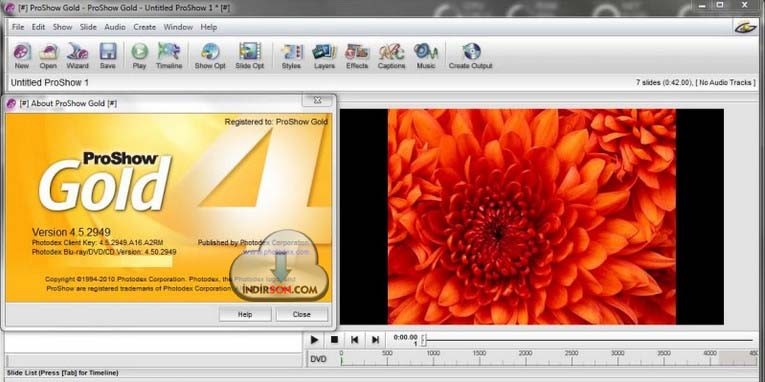
Task: Open the Window menu
Action: [x=178, y=27]
